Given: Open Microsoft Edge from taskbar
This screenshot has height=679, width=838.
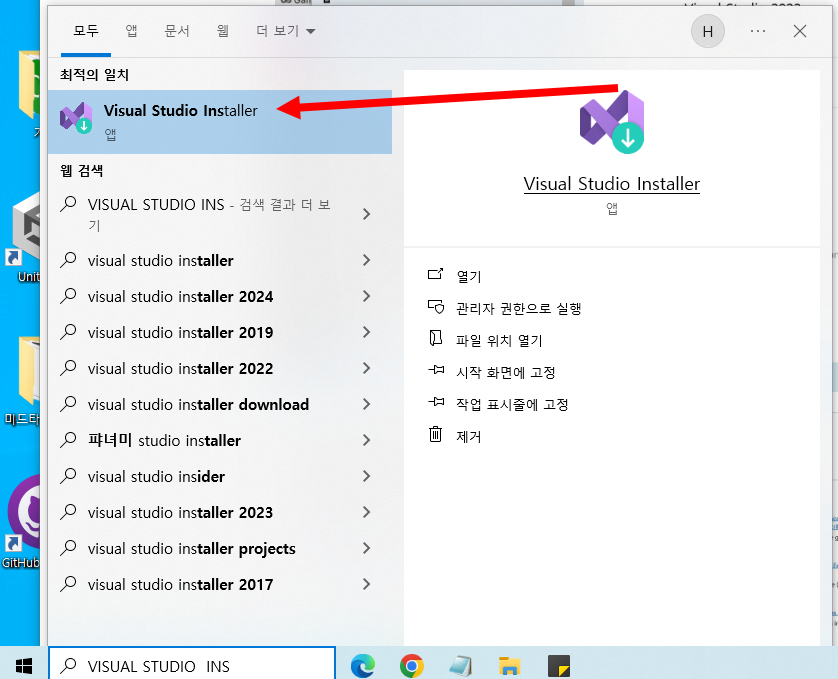Looking at the screenshot, I should click(x=362, y=666).
